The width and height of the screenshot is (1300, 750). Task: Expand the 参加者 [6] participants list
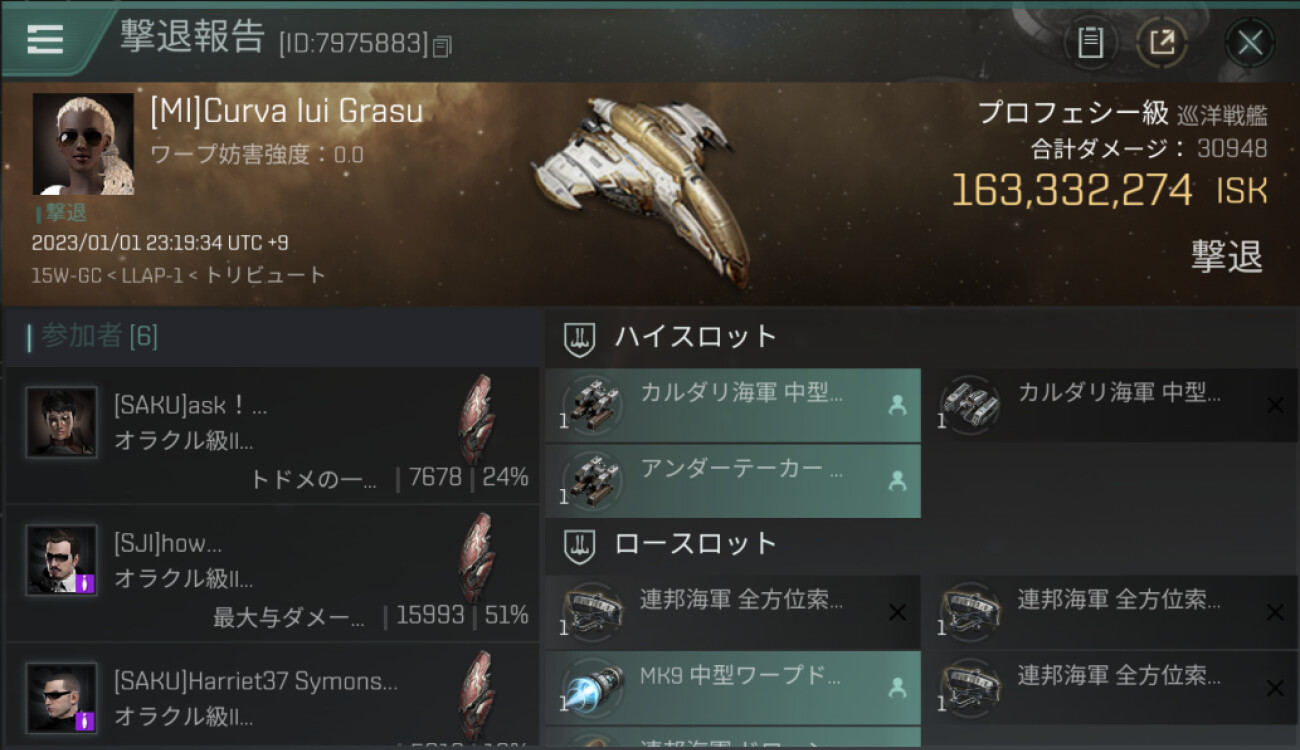pos(92,336)
